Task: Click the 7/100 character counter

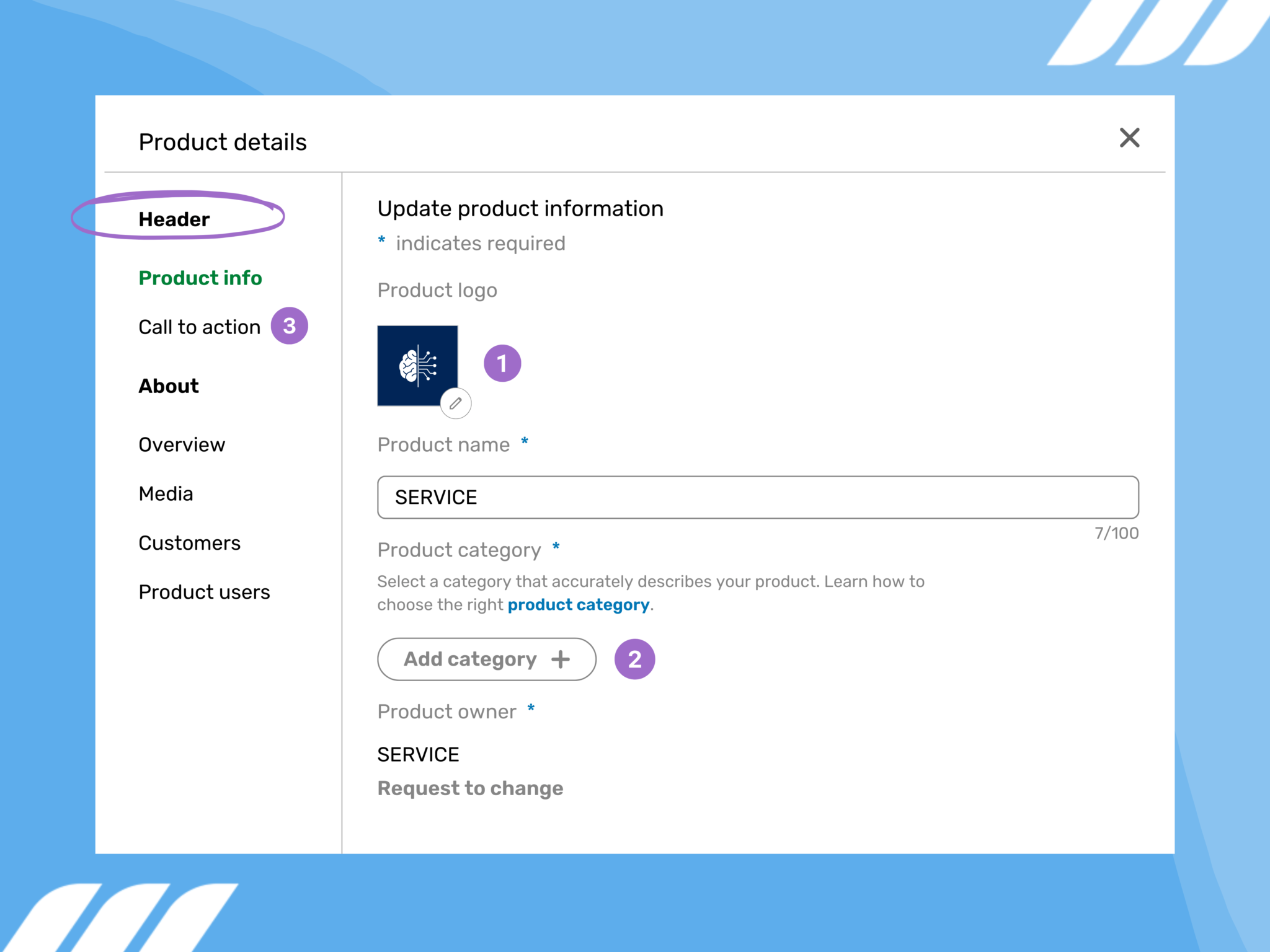Action: pos(1115,532)
